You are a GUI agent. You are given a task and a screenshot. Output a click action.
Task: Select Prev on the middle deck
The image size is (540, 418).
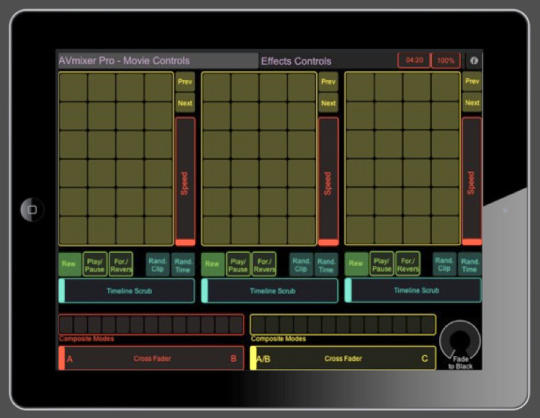[328, 82]
